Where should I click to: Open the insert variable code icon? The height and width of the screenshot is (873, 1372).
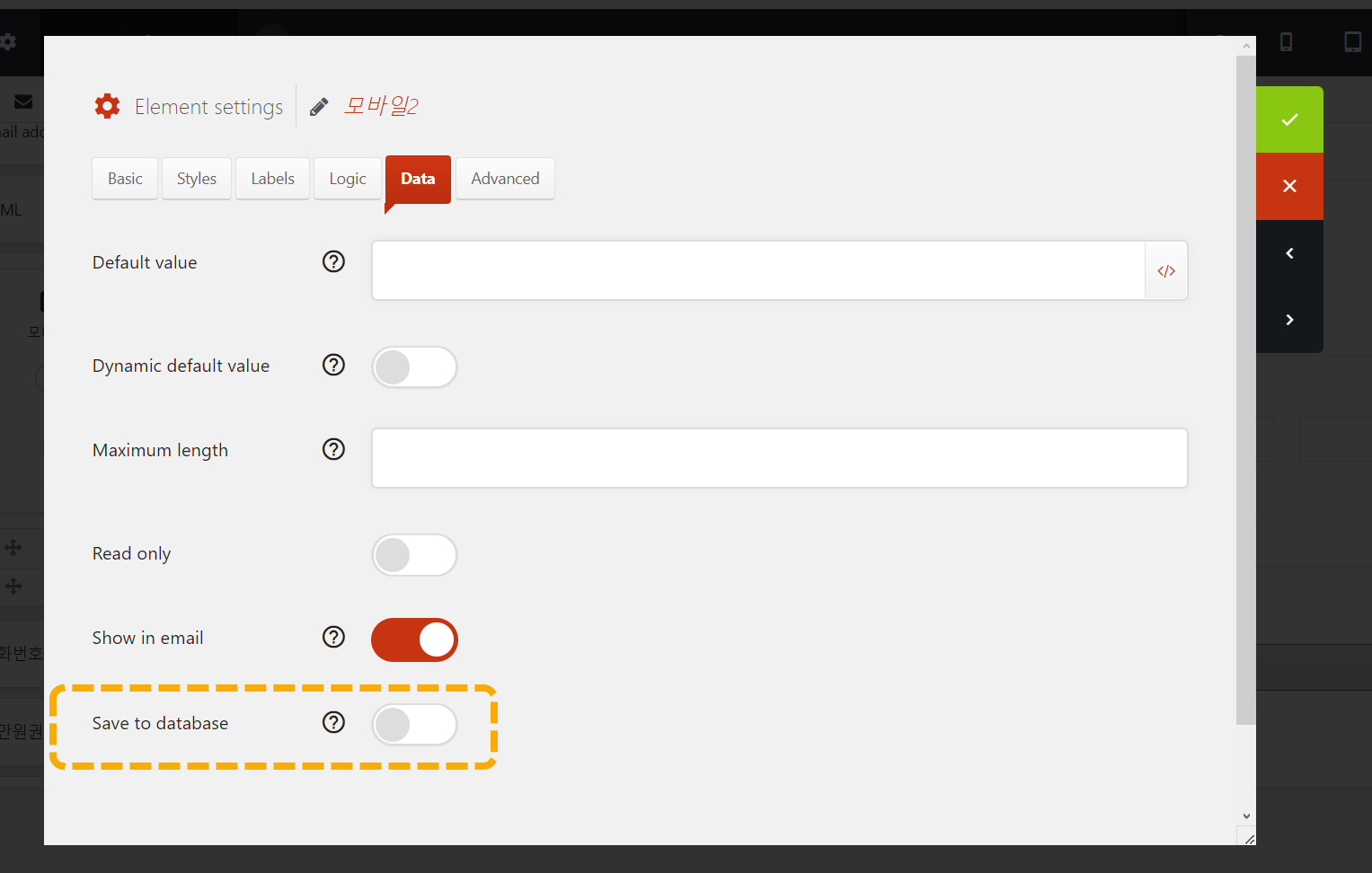[1166, 270]
